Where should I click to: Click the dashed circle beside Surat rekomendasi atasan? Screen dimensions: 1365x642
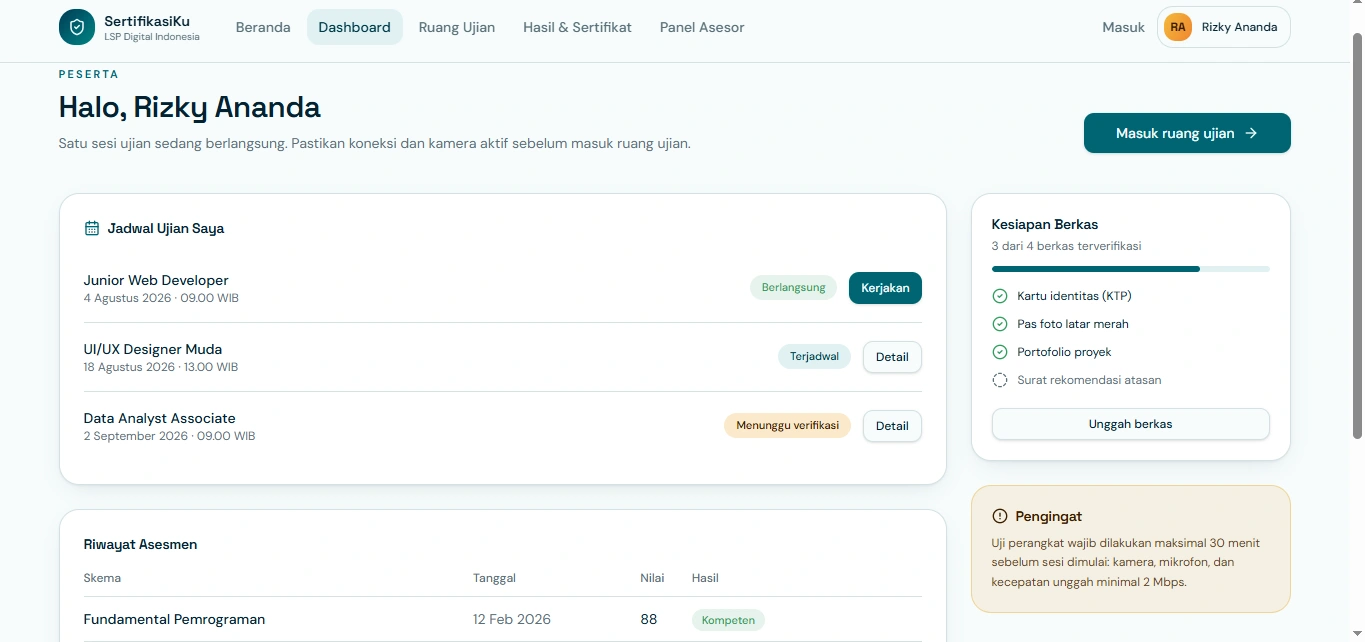coord(999,380)
